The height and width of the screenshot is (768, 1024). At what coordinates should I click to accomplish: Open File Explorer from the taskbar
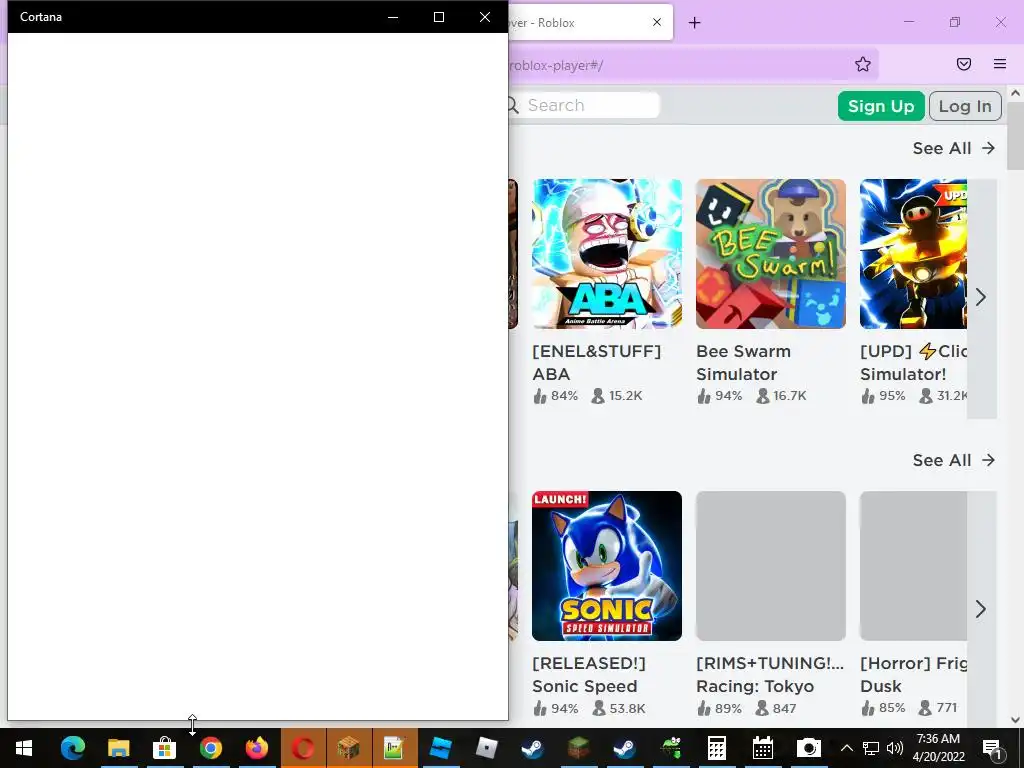(118, 748)
